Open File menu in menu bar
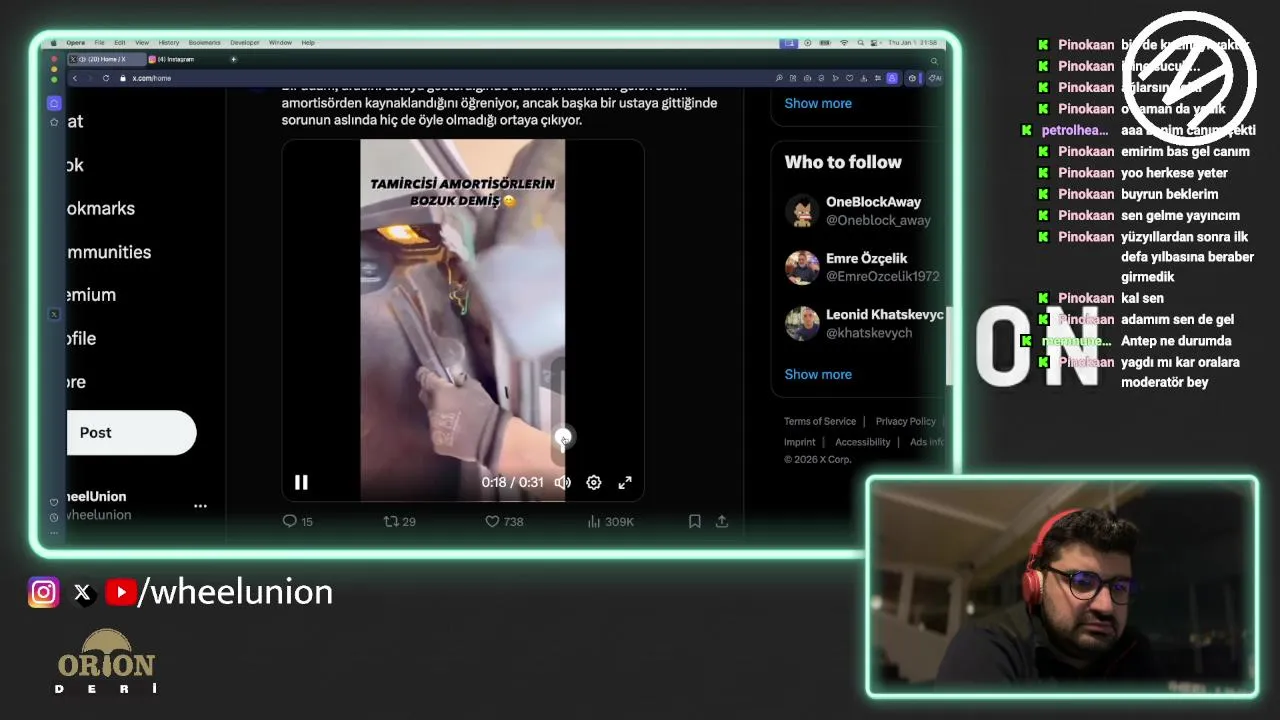 [99, 43]
